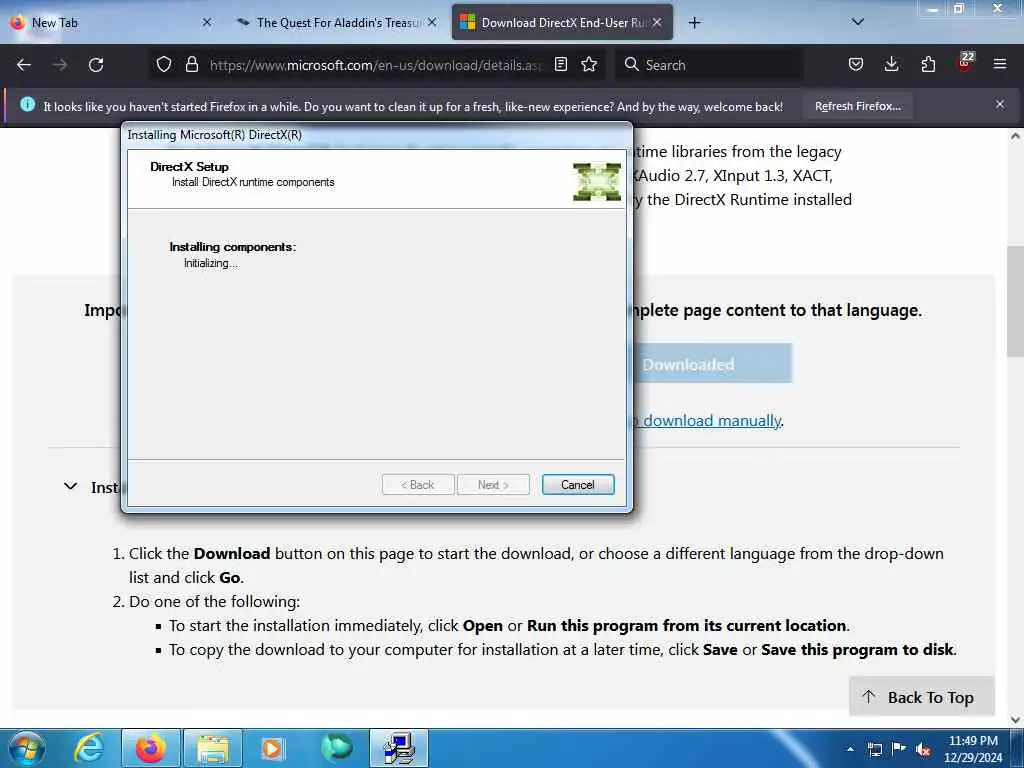Click the Firefox forward arrow

60,65
